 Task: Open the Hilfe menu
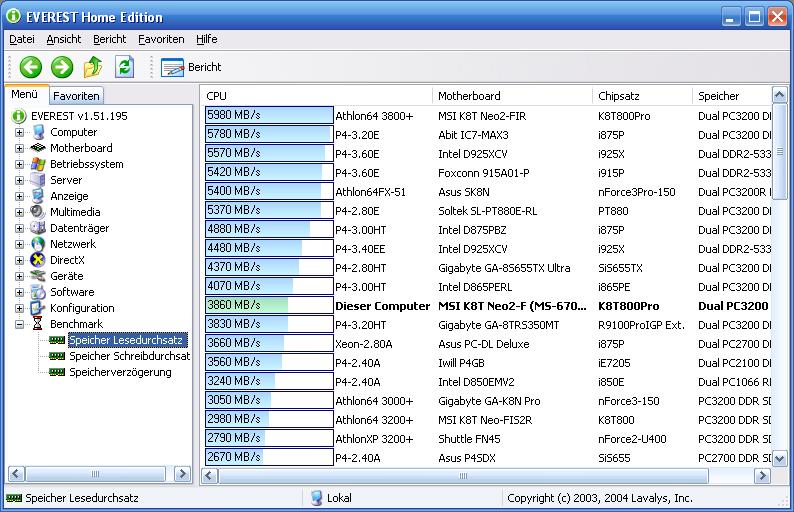click(207, 39)
